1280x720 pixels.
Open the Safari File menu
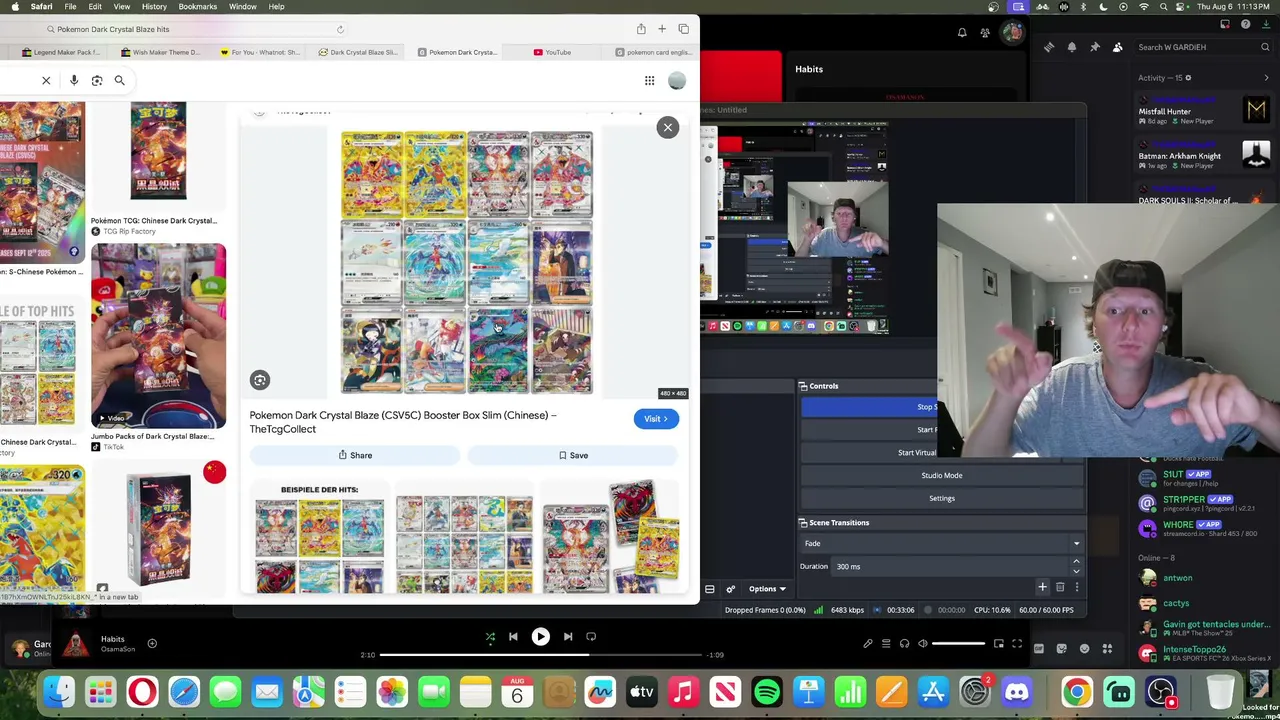70,7
